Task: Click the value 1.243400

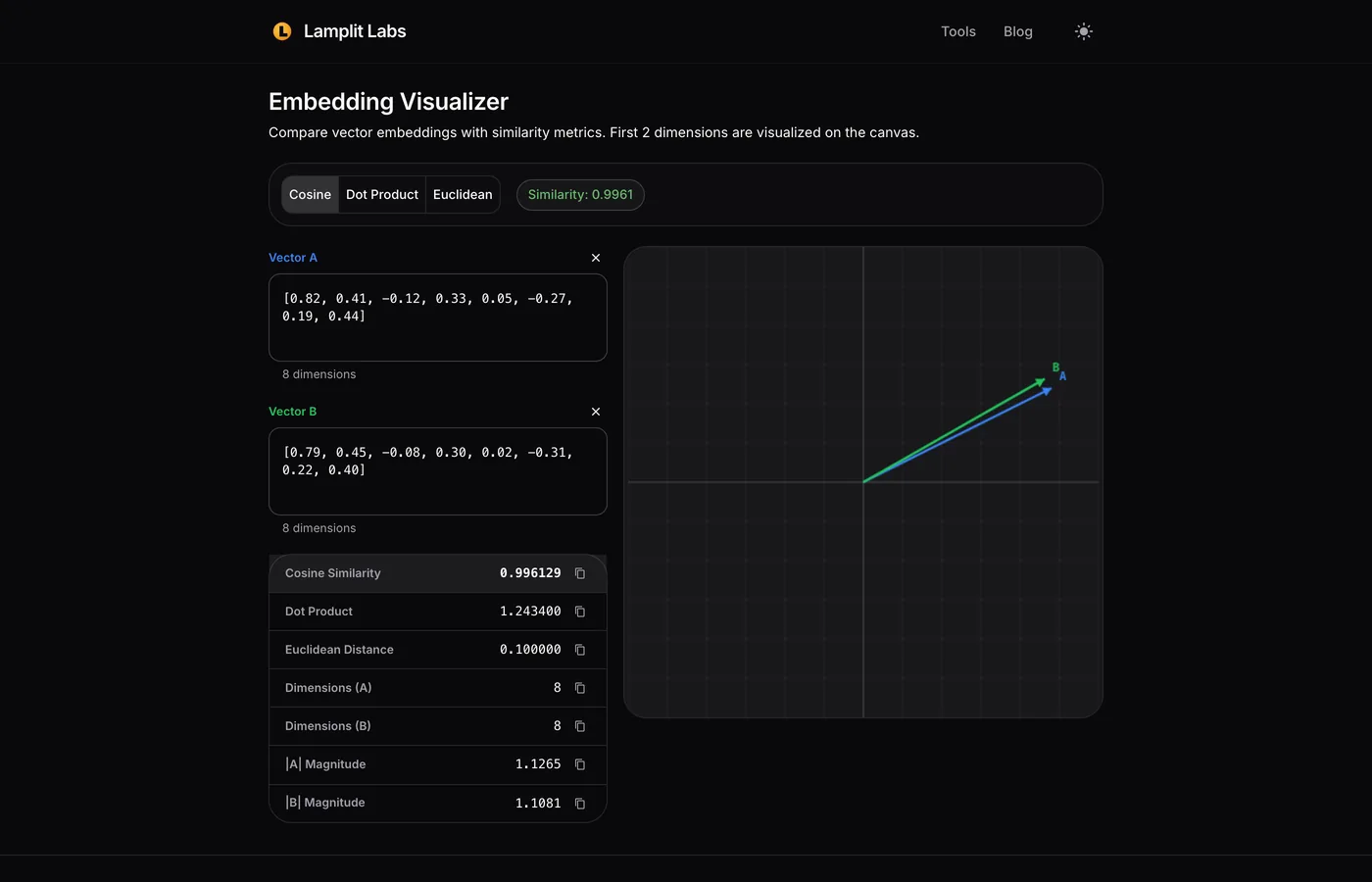Action: pyautogui.click(x=530, y=612)
